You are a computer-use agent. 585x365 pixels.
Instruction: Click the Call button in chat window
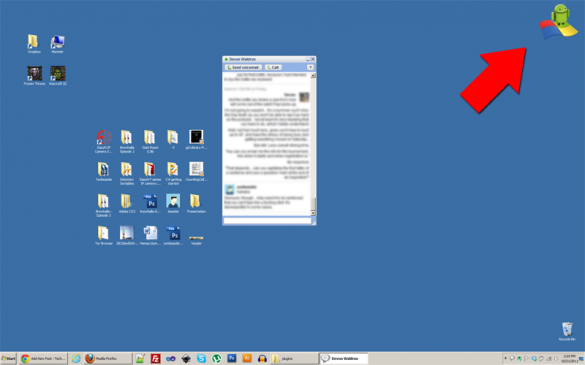pos(273,68)
